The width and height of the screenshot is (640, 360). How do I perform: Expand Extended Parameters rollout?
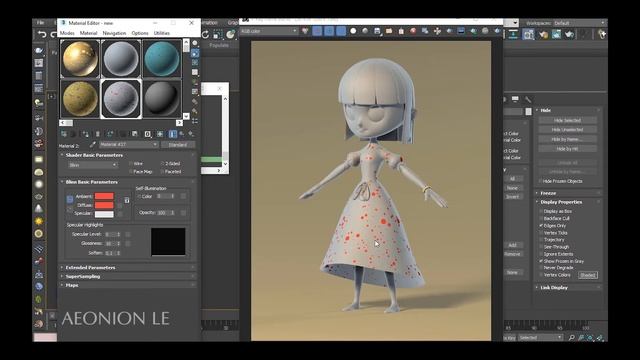90,268
